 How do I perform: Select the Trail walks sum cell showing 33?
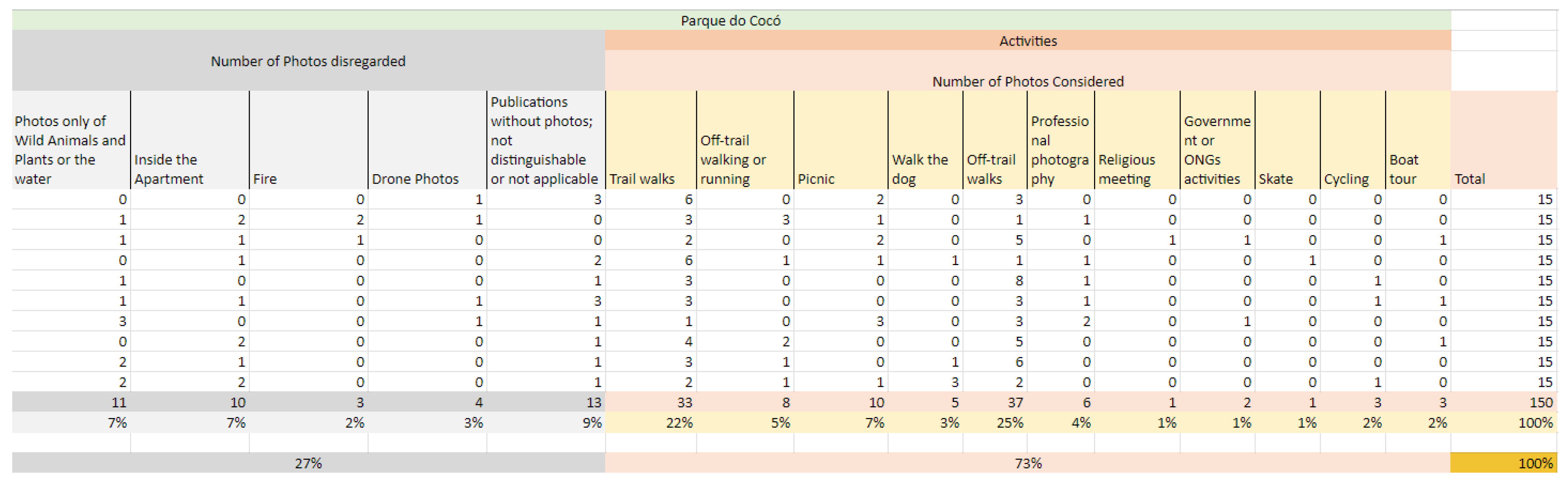[650, 402]
